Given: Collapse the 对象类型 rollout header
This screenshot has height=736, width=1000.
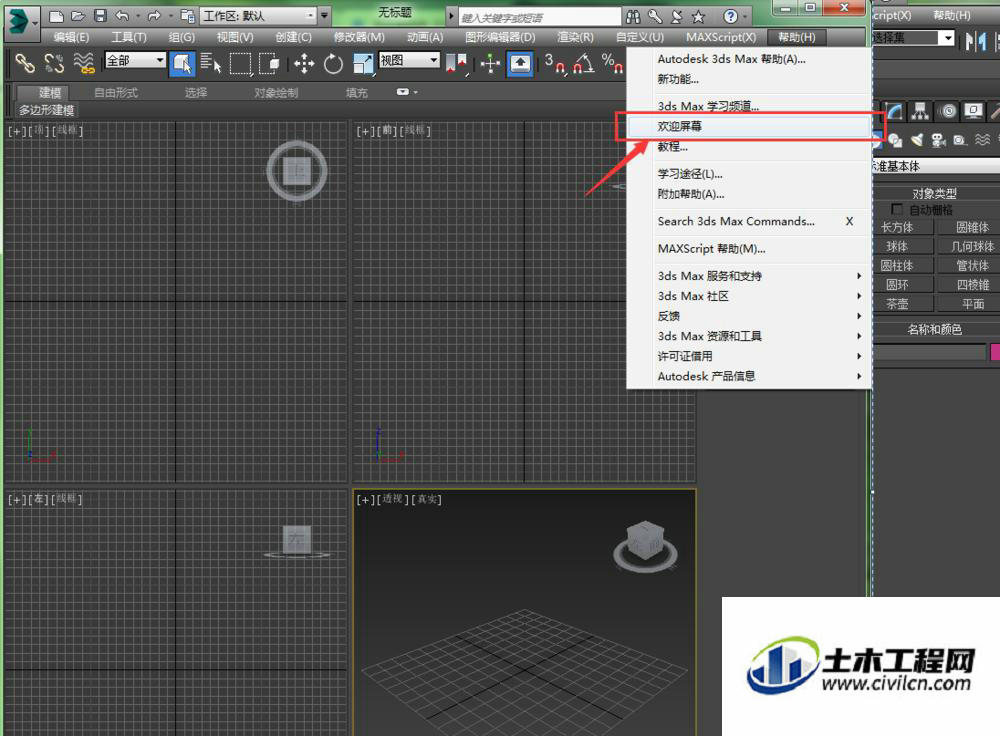Looking at the screenshot, I should [935, 193].
